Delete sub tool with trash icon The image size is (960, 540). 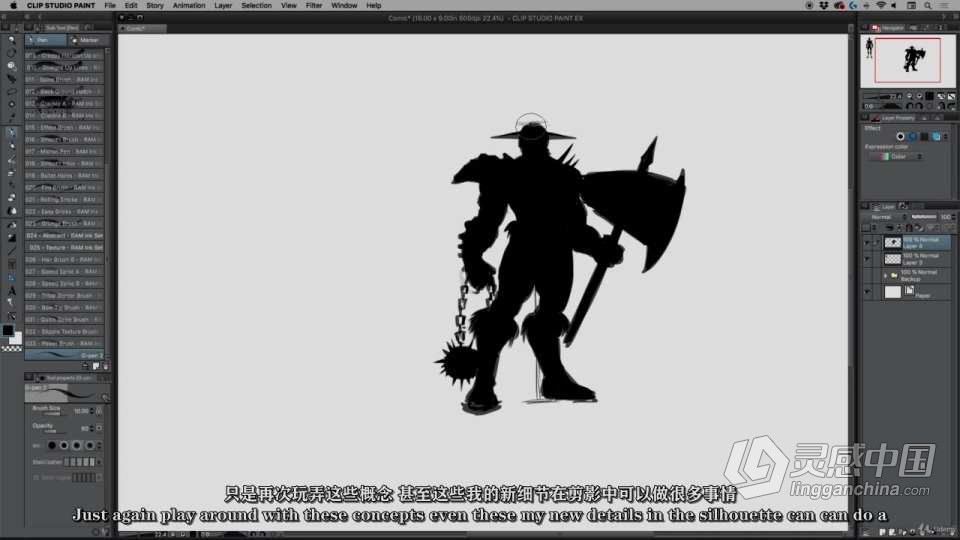105,366
